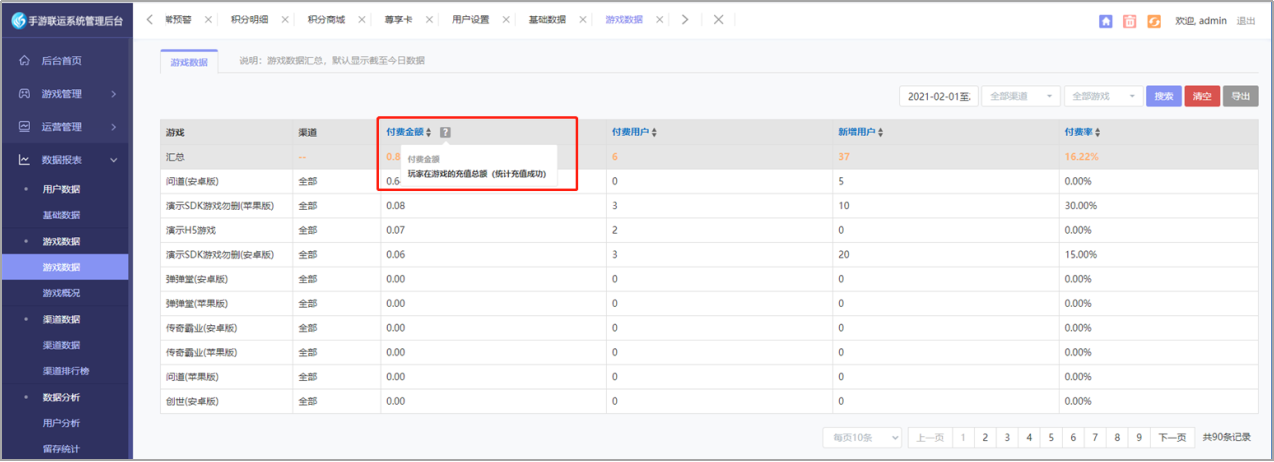1274x462 pixels.
Task: Click the chart icon beside 数据报表
Action: [x=24, y=160]
